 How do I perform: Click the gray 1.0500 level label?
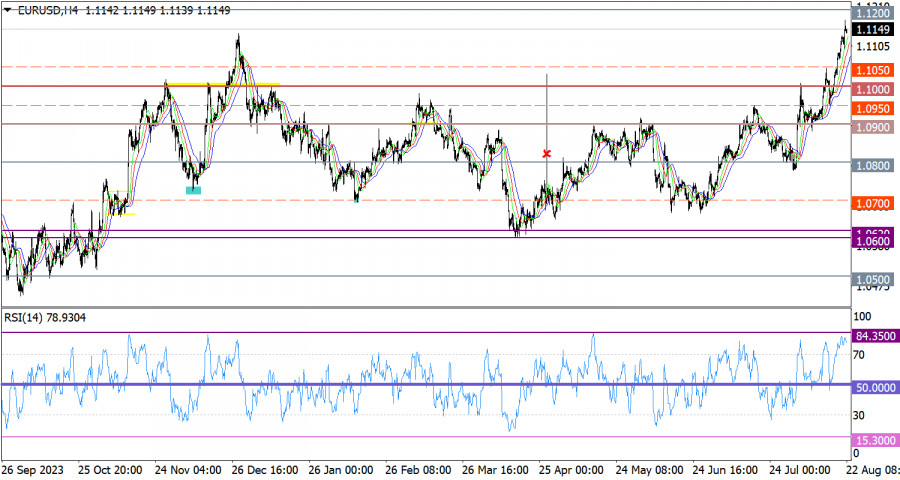pyautogui.click(x=872, y=280)
